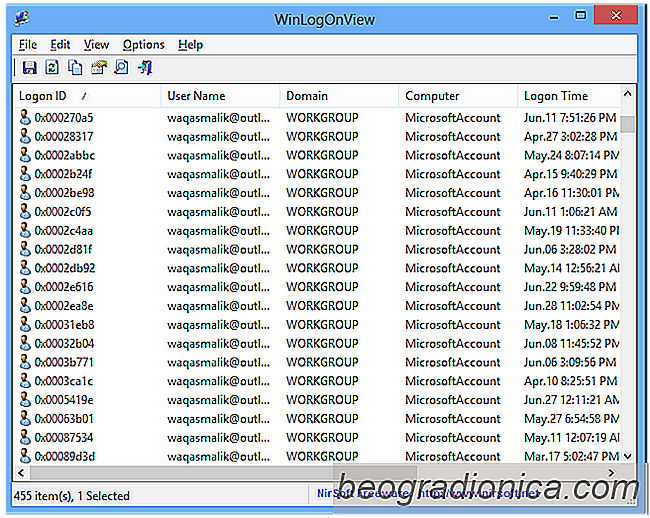Open the Properties toolbar icon
650x518 pixels.
[x=98, y=68]
